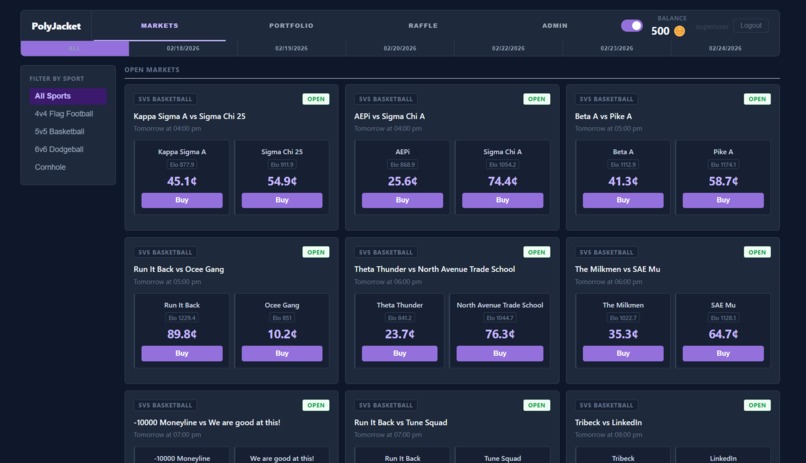Click OPEN badge on AEPi vs Sigma Chi A card
This screenshot has height=463, width=806.
pyautogui.click(x=536, y=99)
